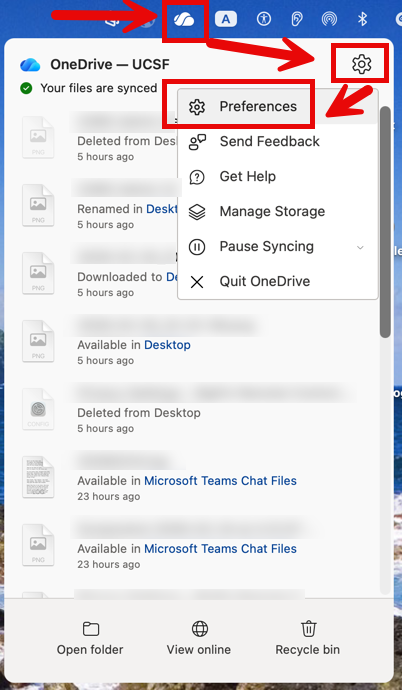Open the Recycle bin button
402x690 pixels.
coord(307,639)
